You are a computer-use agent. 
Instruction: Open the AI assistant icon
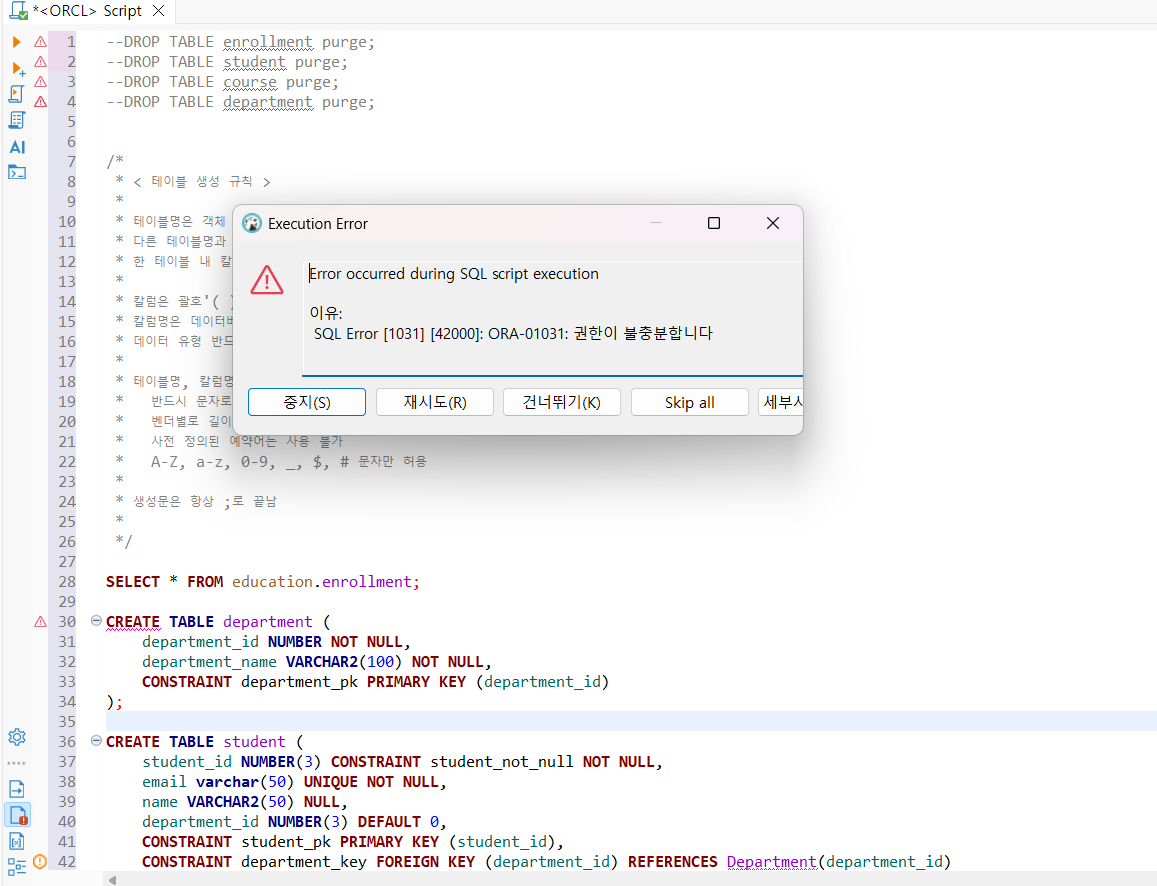pyautogui.click(x=17, y=147)
